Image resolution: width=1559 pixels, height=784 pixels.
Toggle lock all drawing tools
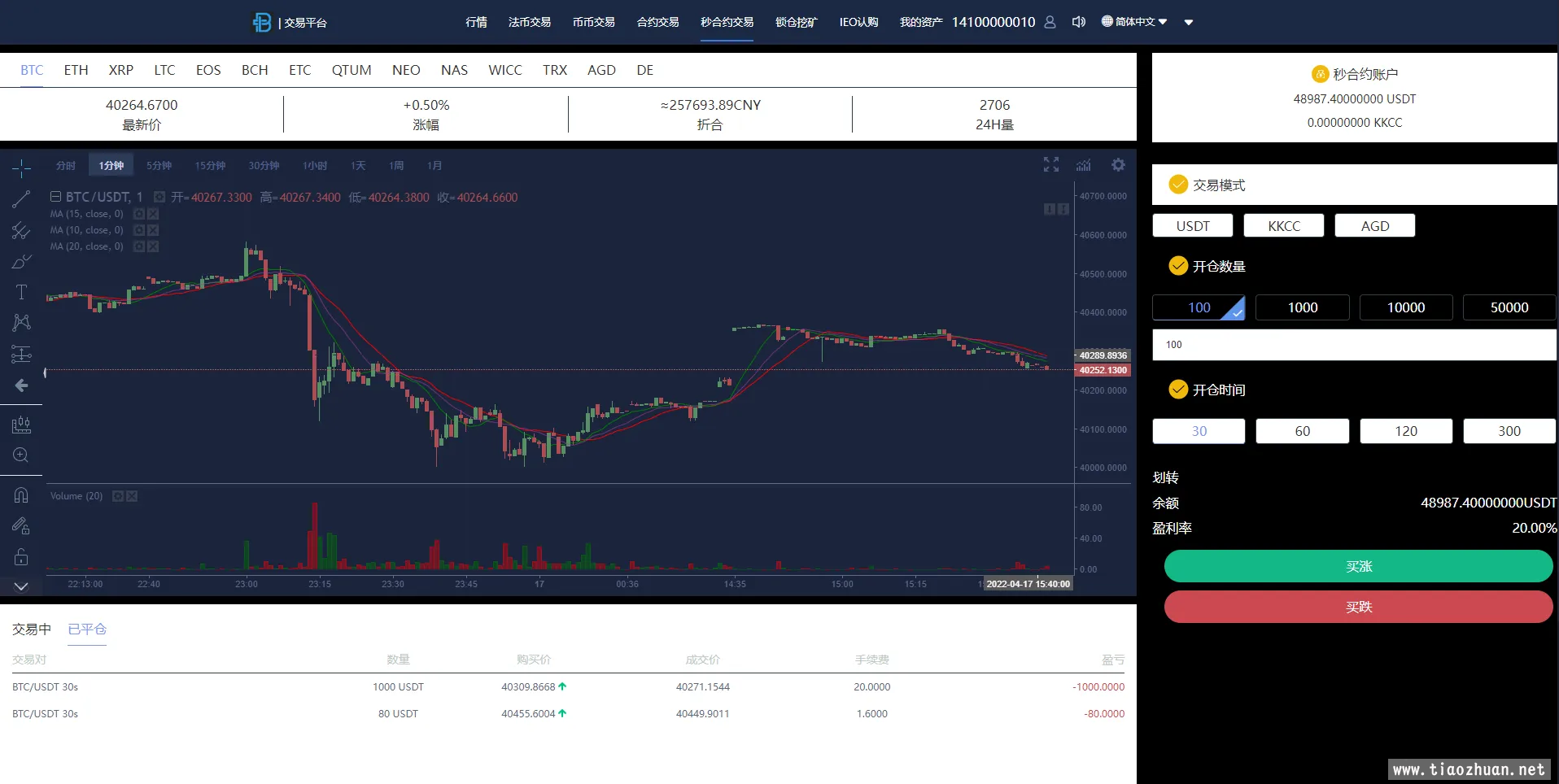21,557
